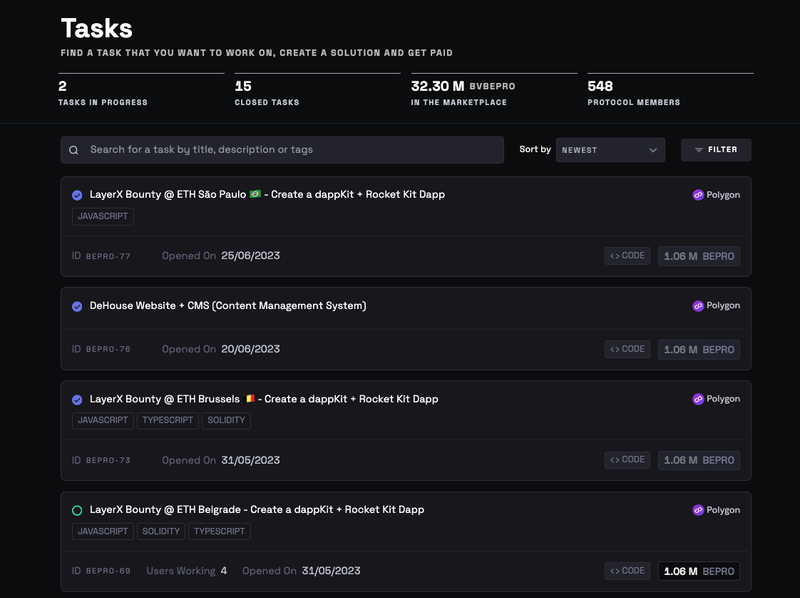Image resolution: width=800 pixels, height=598 pixels.
Task: Open the Sort by Newest dropdown
Action: [x=610, y=150]
